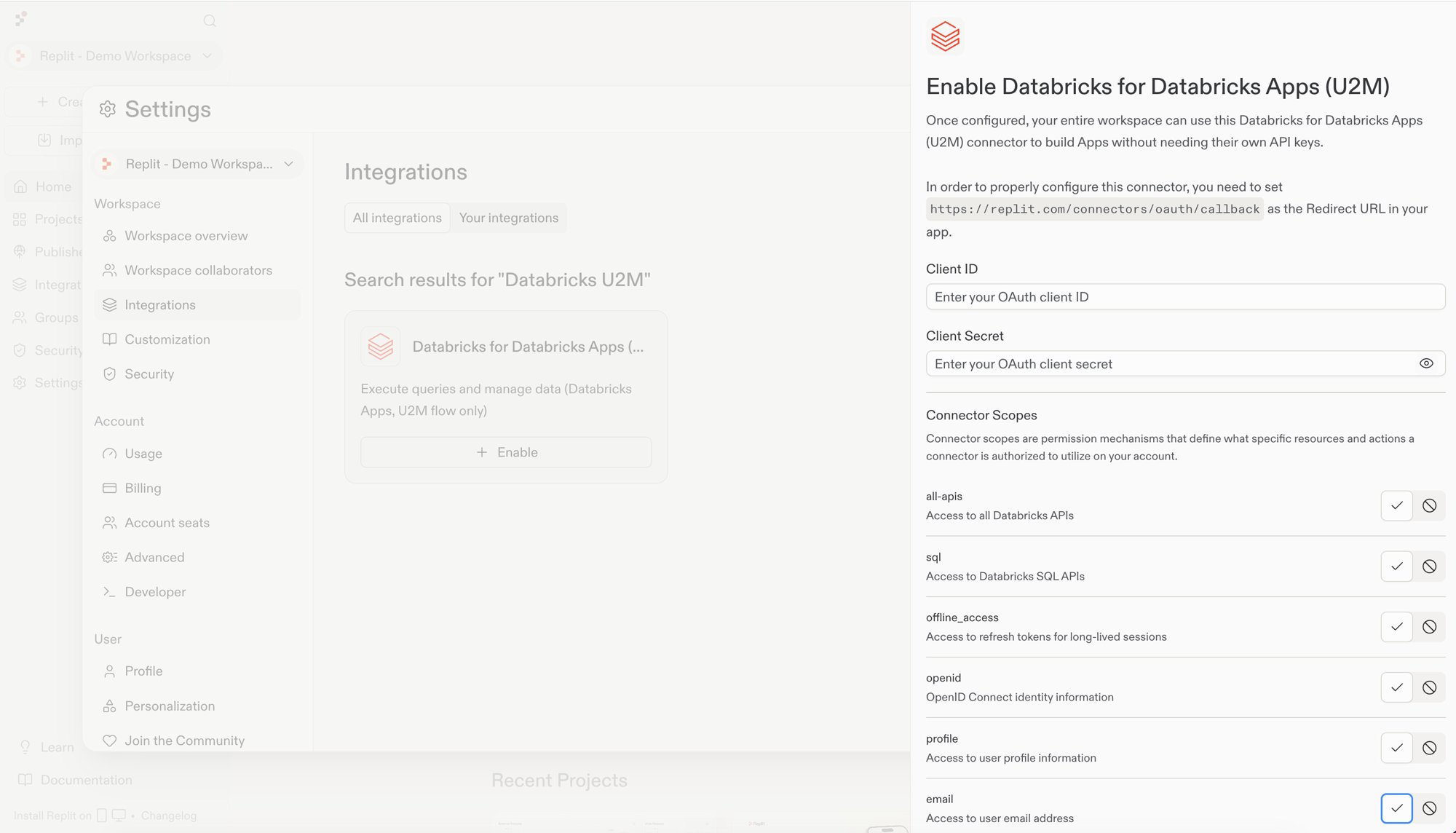
Task: Click the Personalization shapes icon
Action: 109,706
